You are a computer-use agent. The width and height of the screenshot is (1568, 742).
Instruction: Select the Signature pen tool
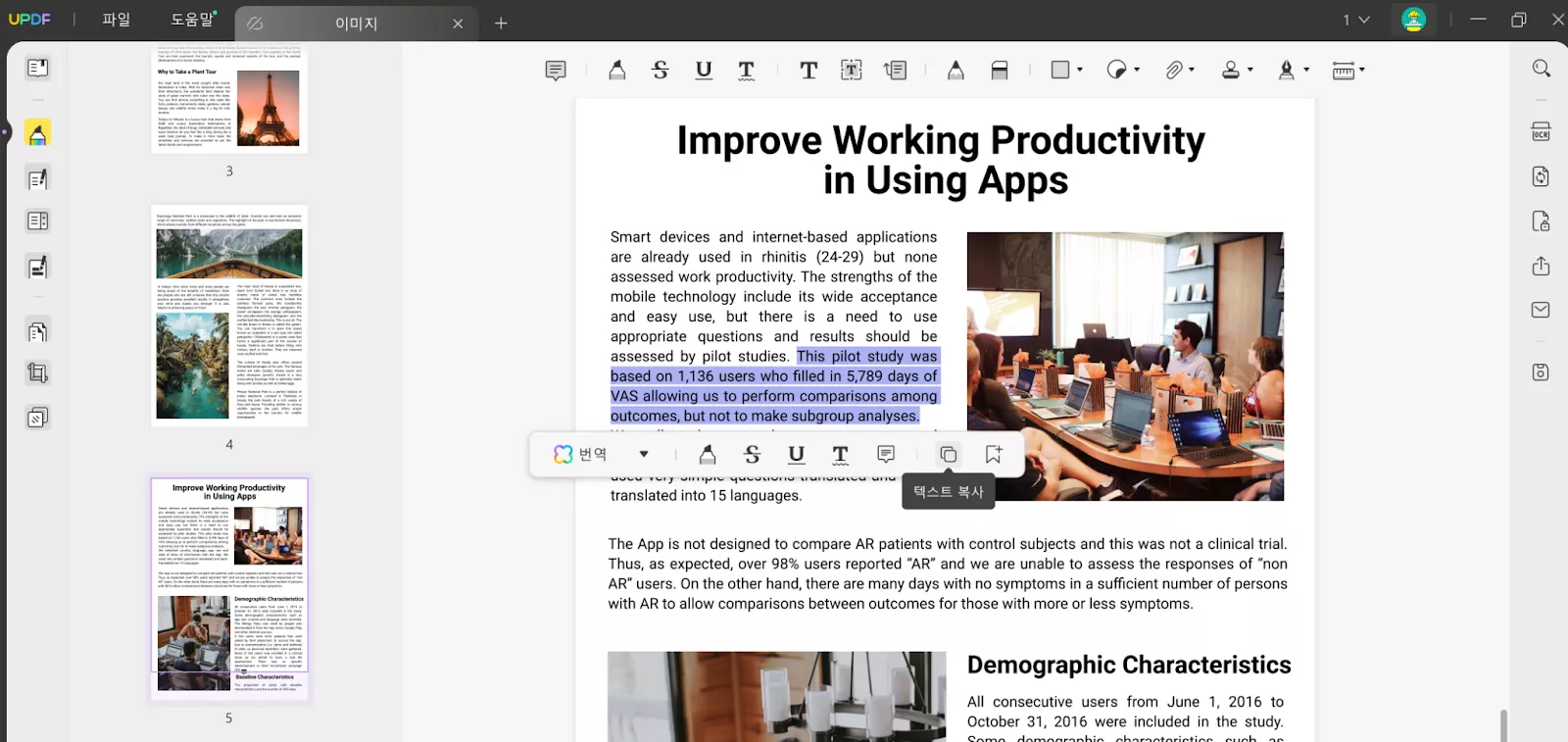click(x=1287, y=70)
